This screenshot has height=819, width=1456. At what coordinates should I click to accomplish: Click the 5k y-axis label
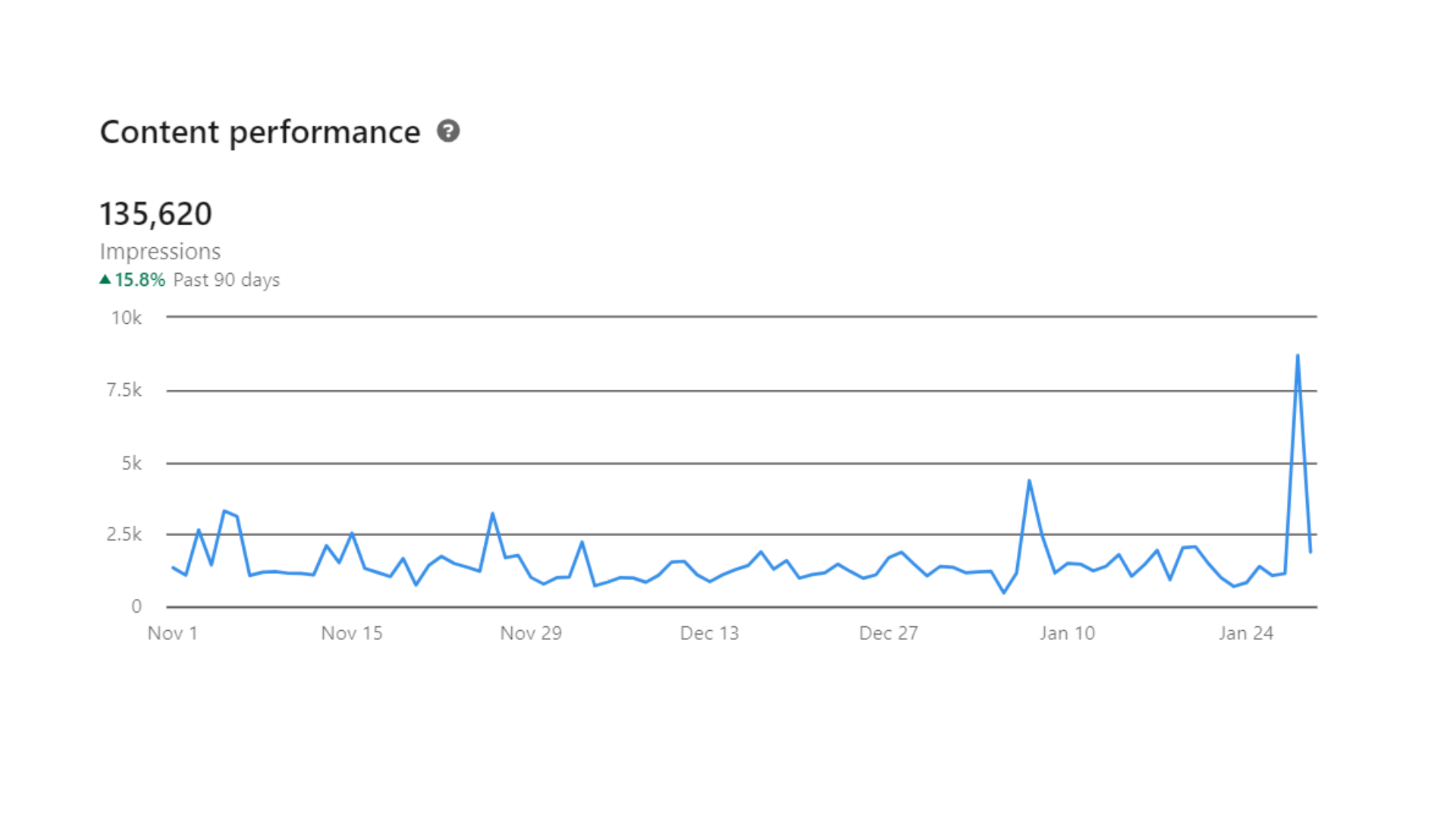point(132,463)
